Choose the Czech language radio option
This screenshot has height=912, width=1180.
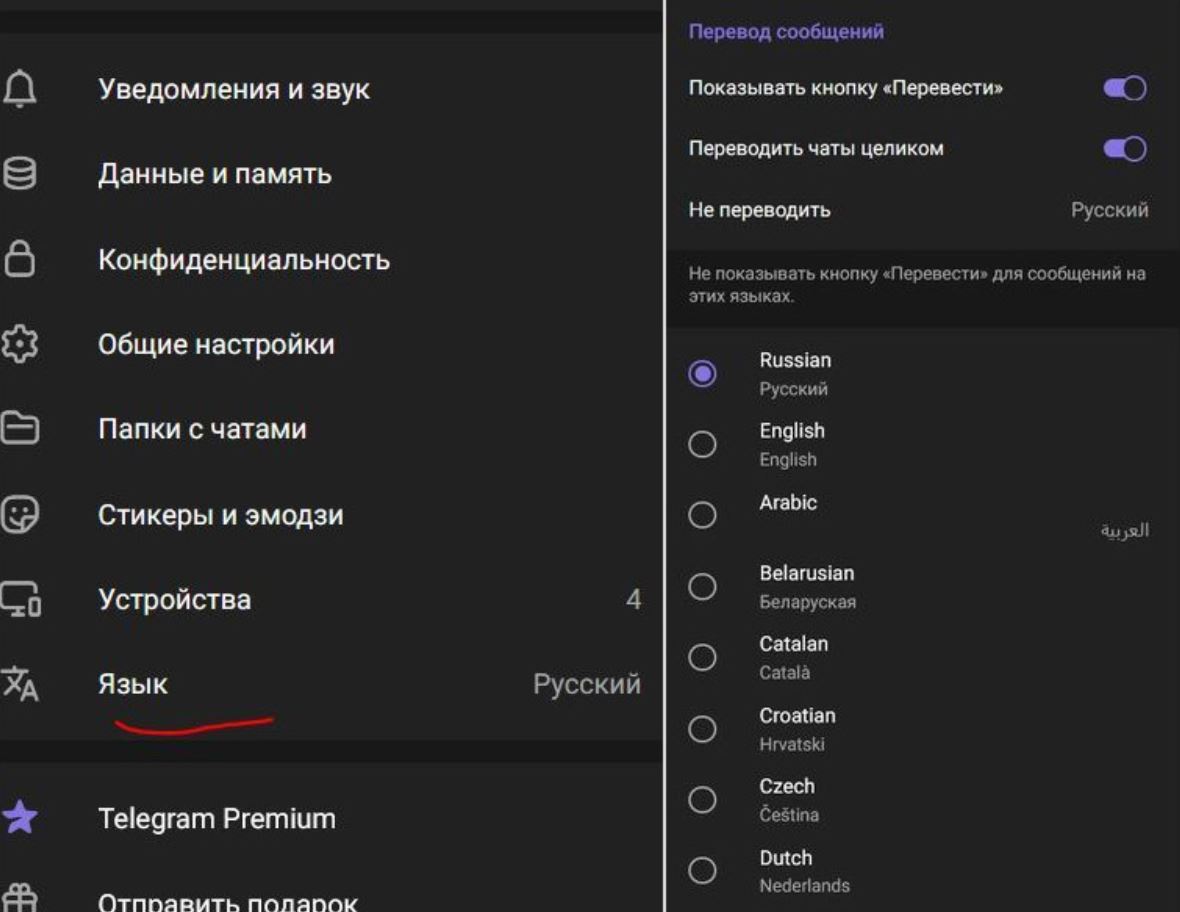coord(702,800)
